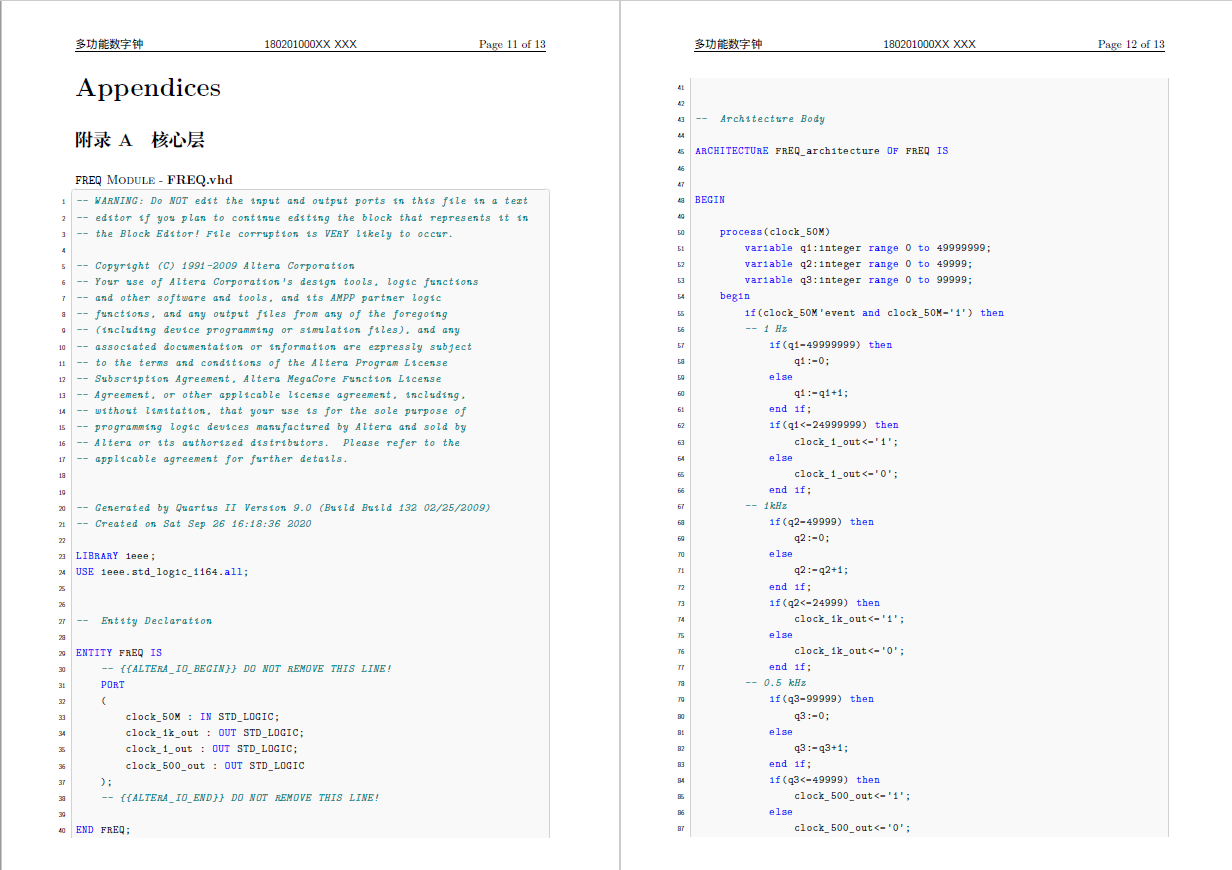This screenshot has width=1232, height=870.
Task: Click the clock_50M : IN STD_LOGIC line
Action: tap(203, 717)
